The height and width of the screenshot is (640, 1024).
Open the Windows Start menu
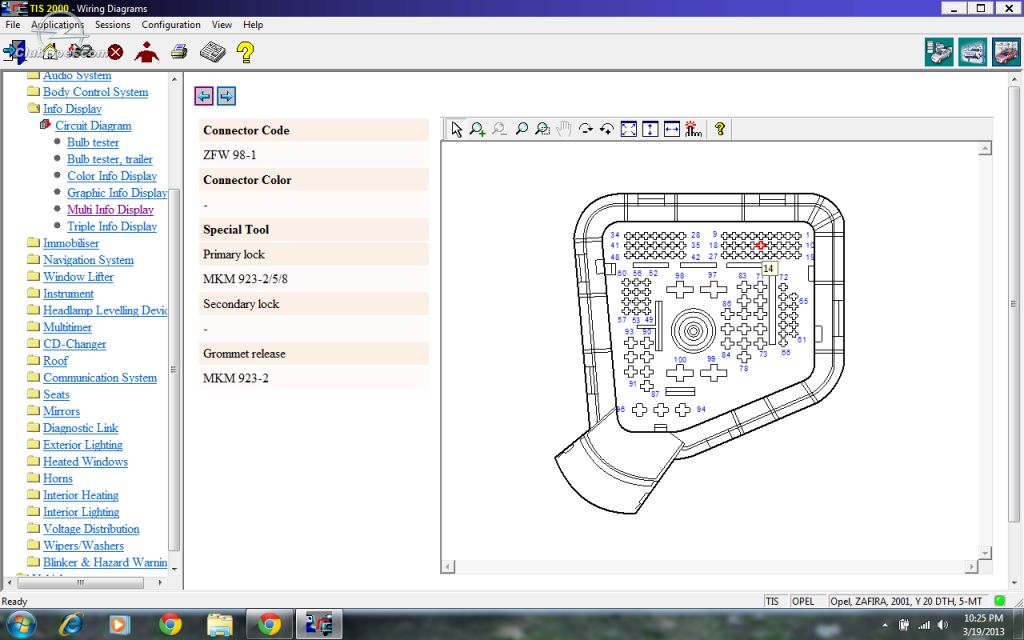[20, 624]
